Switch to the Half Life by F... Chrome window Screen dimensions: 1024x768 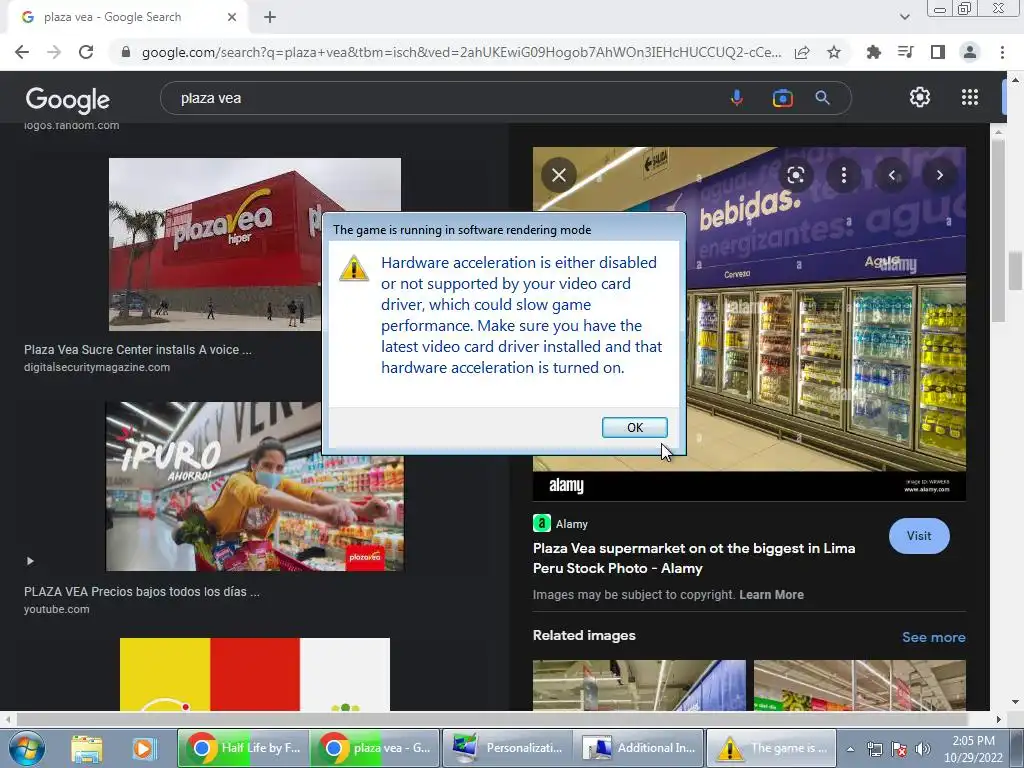(243, 748)
